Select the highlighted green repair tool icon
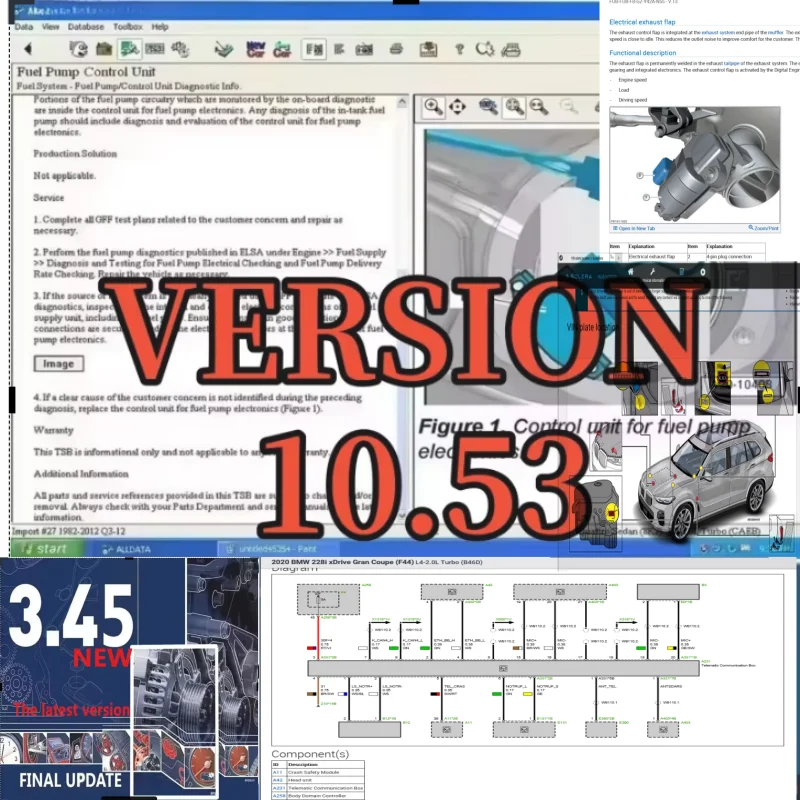The image size is (800, 800). click(x=129, y=49)
